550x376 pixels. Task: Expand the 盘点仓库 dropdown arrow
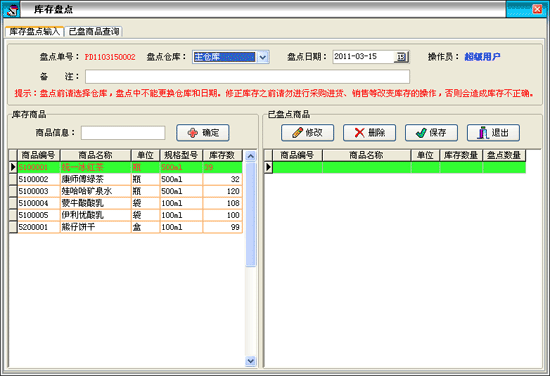(263, 57)
